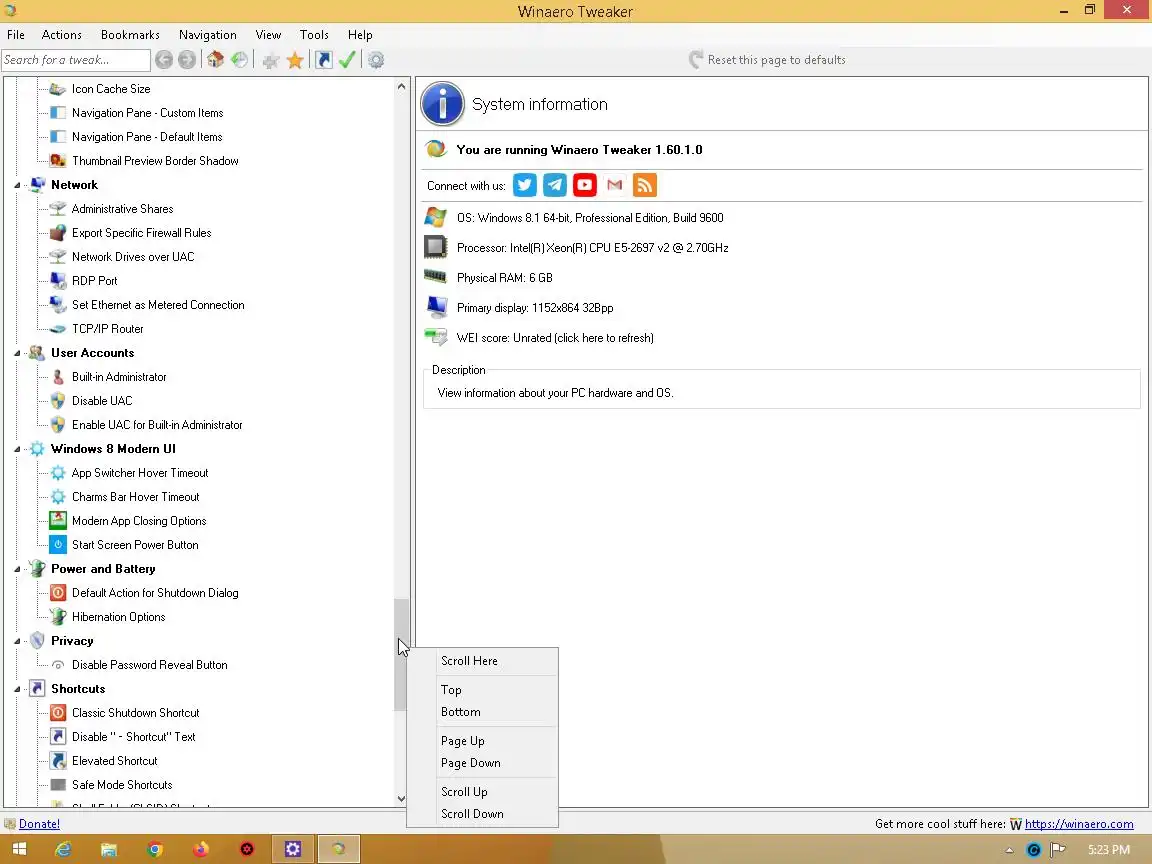Click Default Action for Shutdown Dialog icon
The width and height of the screenshot is (1152, 864).
[x=58, y=593]
